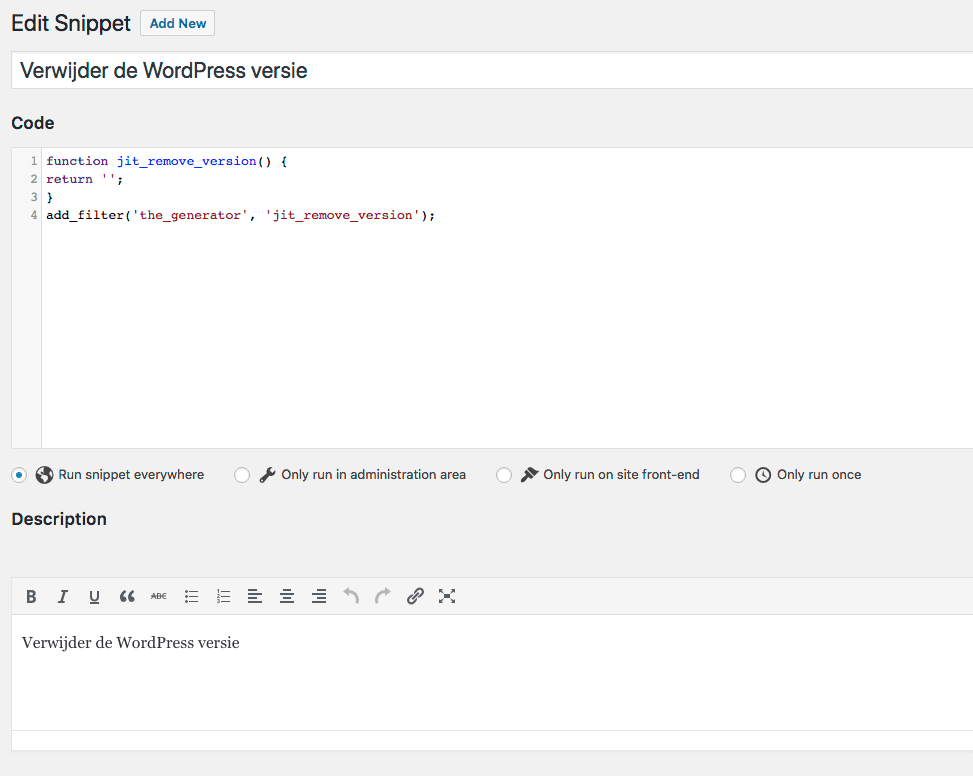The height and width of the screenshot is (776, 973).
Task: Click the snippet title field 'Verwijder de WordPress versie'
Action: click(492, 70)
